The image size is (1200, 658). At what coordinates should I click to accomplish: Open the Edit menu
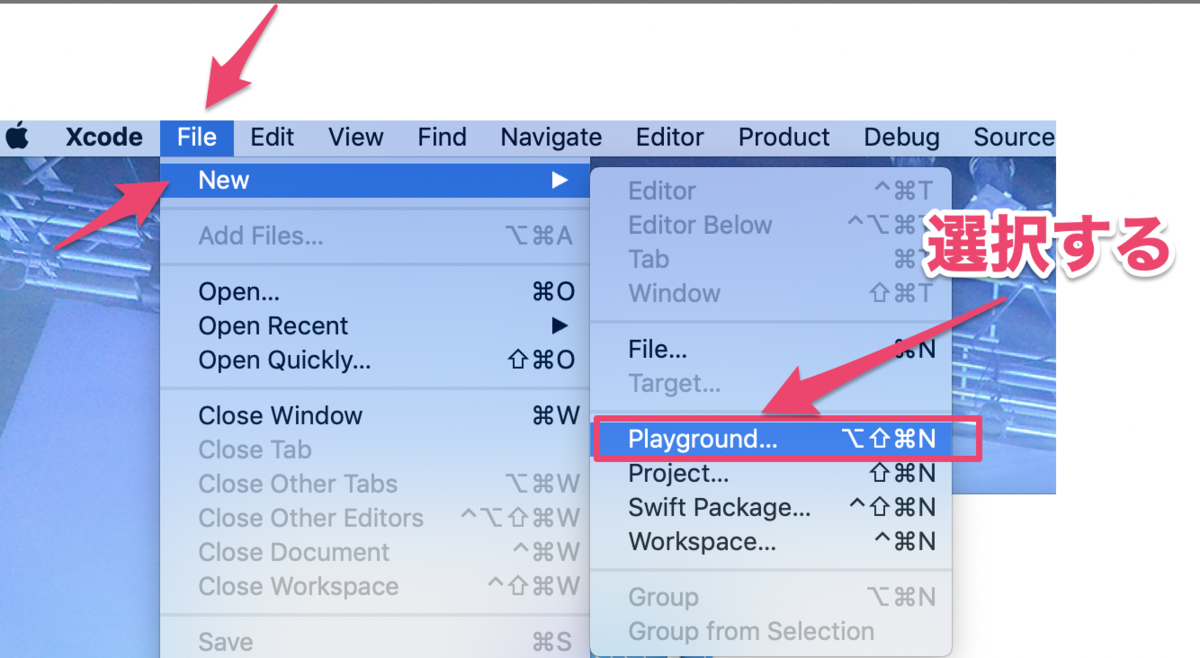(272, 137)
